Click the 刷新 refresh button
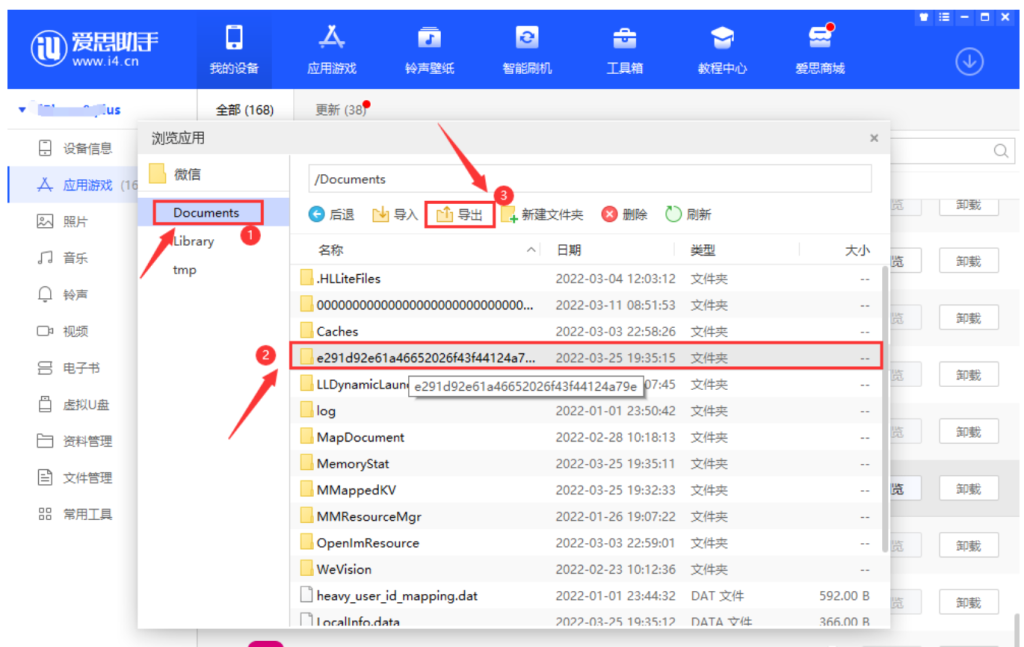The width and height of the screenshot is (1024, 647). [688, 215]
